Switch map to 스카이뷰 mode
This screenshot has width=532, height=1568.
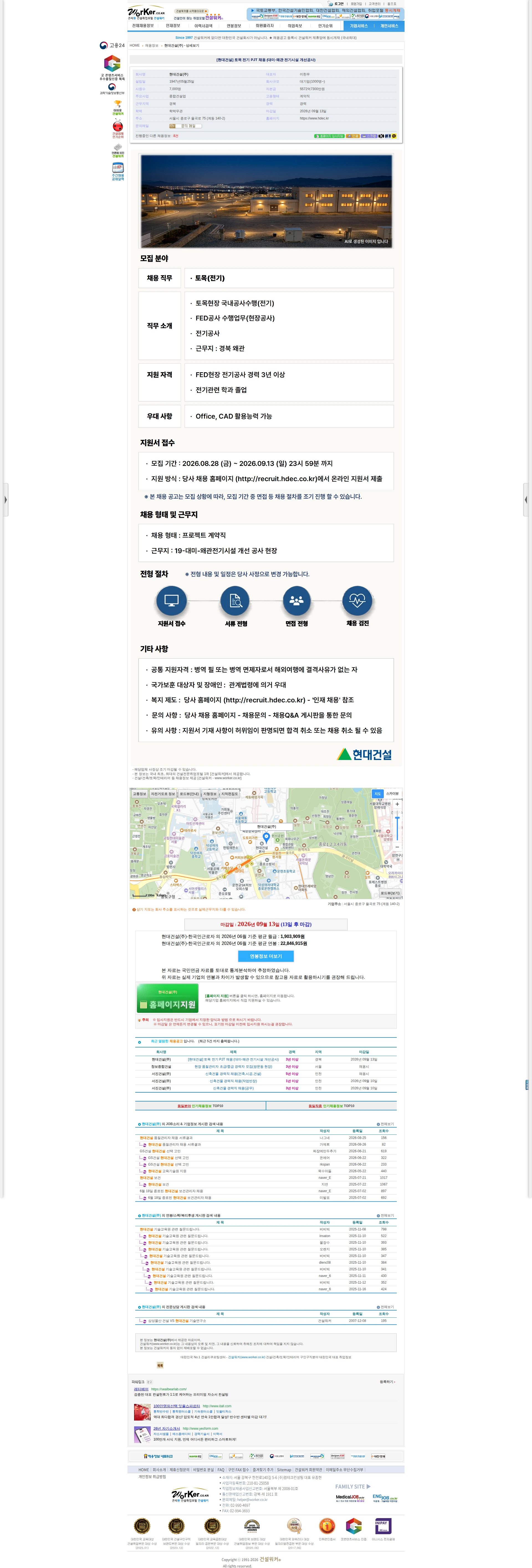[392, 794]
